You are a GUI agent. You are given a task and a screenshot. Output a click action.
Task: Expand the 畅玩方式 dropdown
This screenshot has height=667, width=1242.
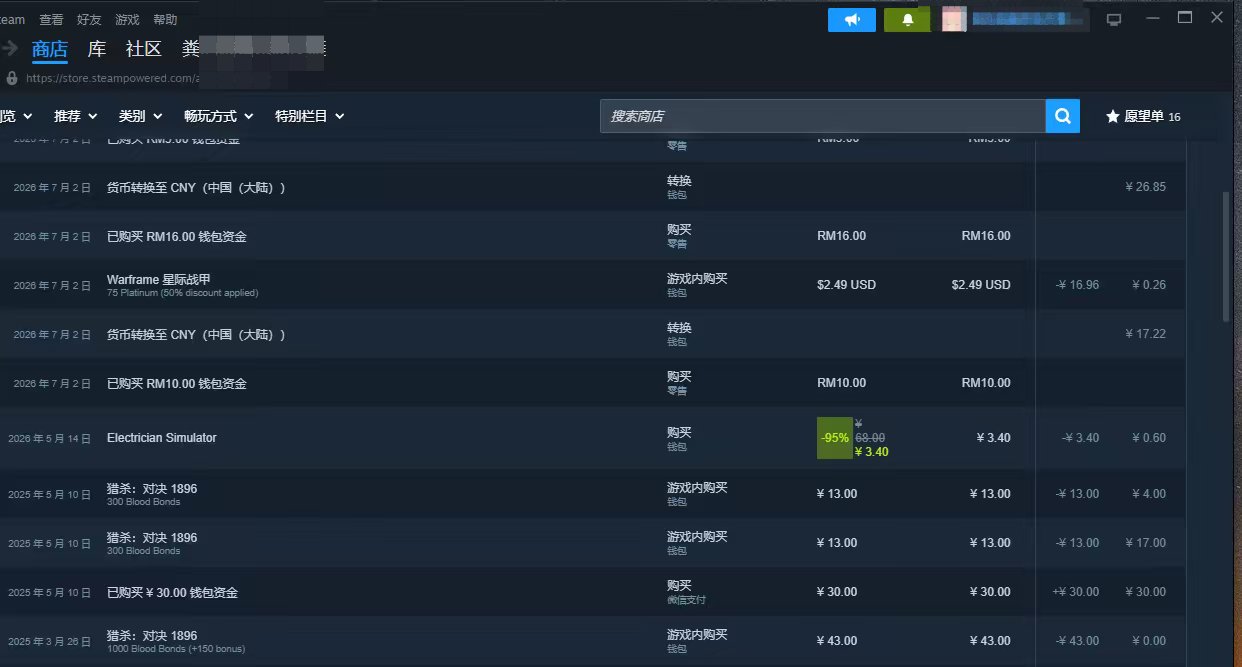219,116
